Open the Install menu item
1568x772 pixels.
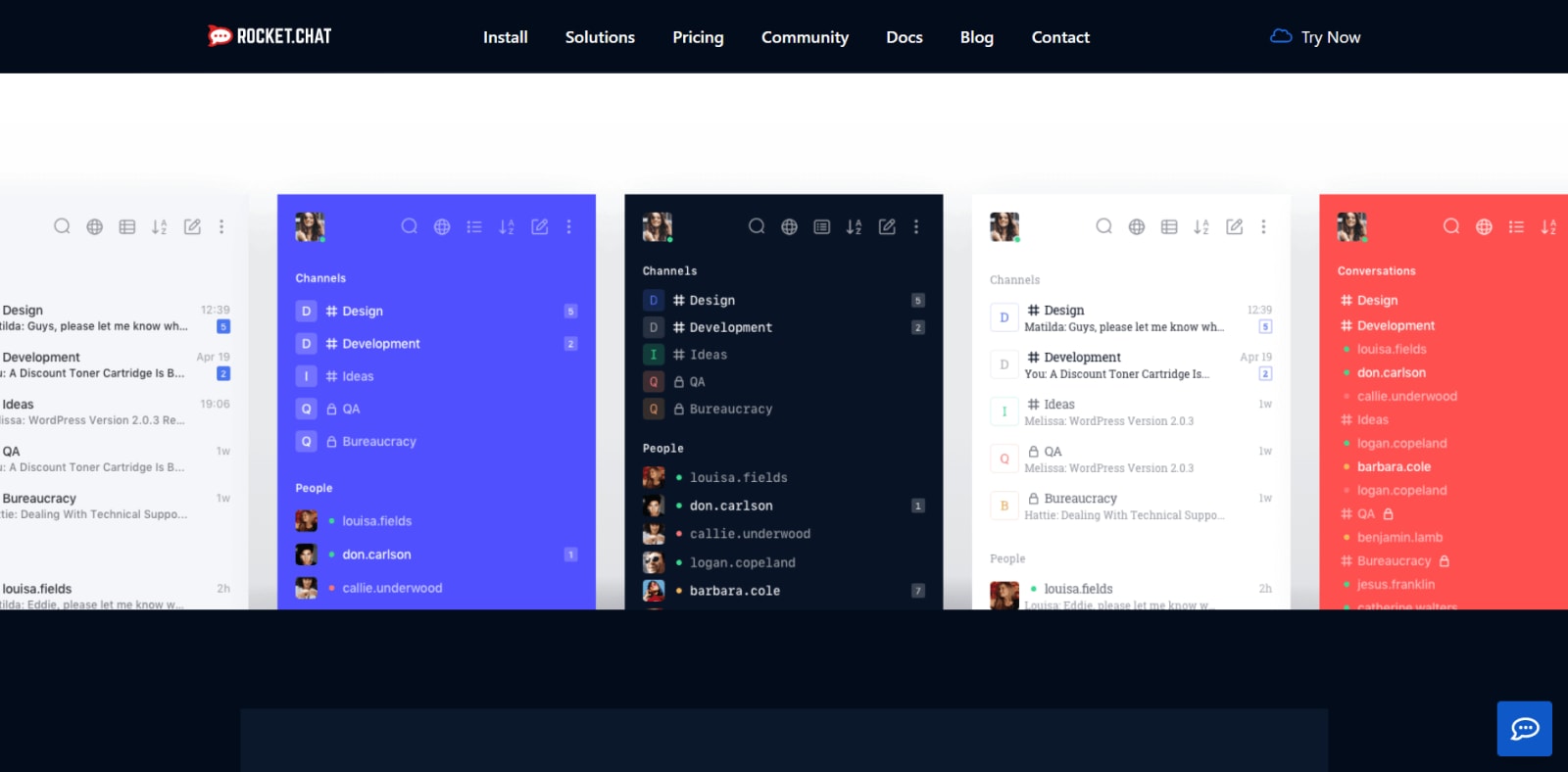coord(506,37)
